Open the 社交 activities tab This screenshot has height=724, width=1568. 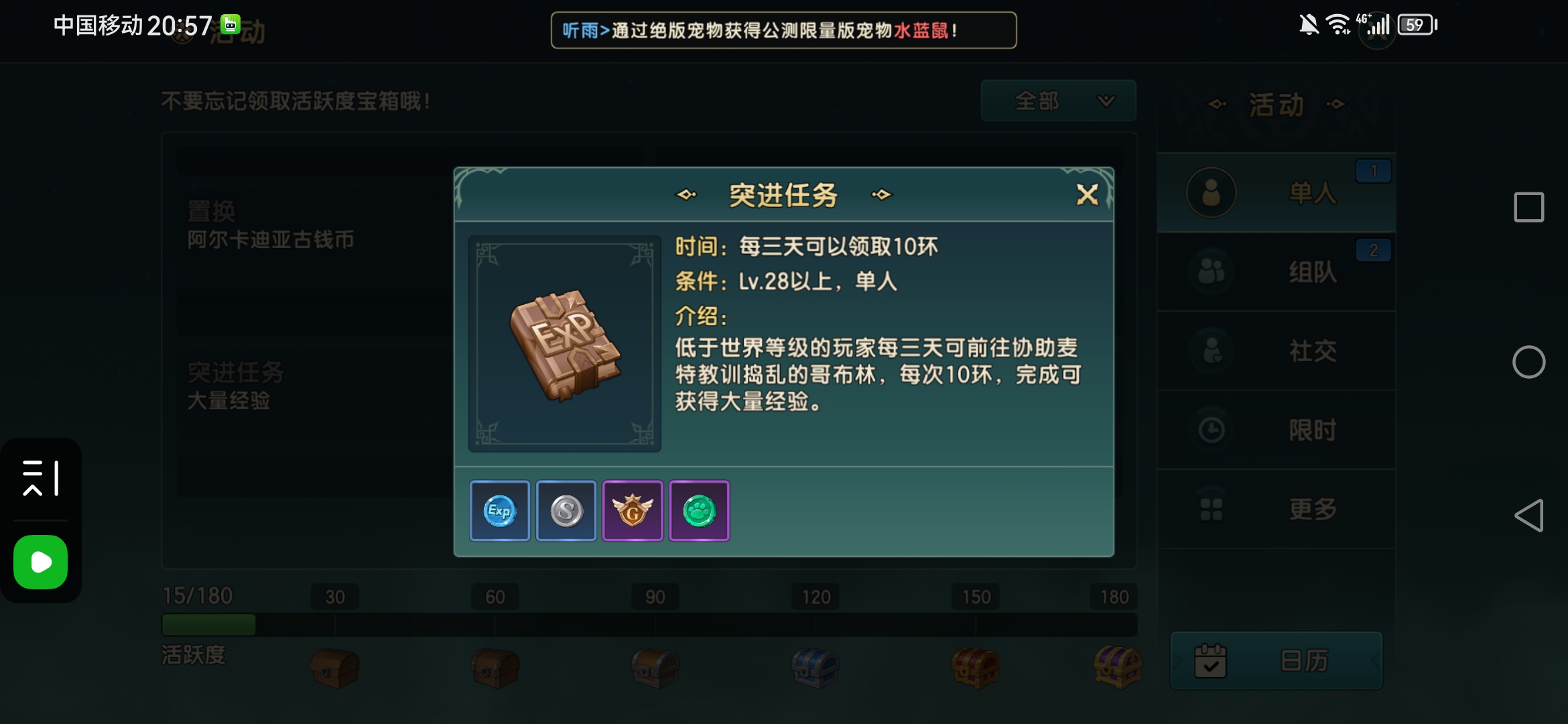click(1277, 351)
